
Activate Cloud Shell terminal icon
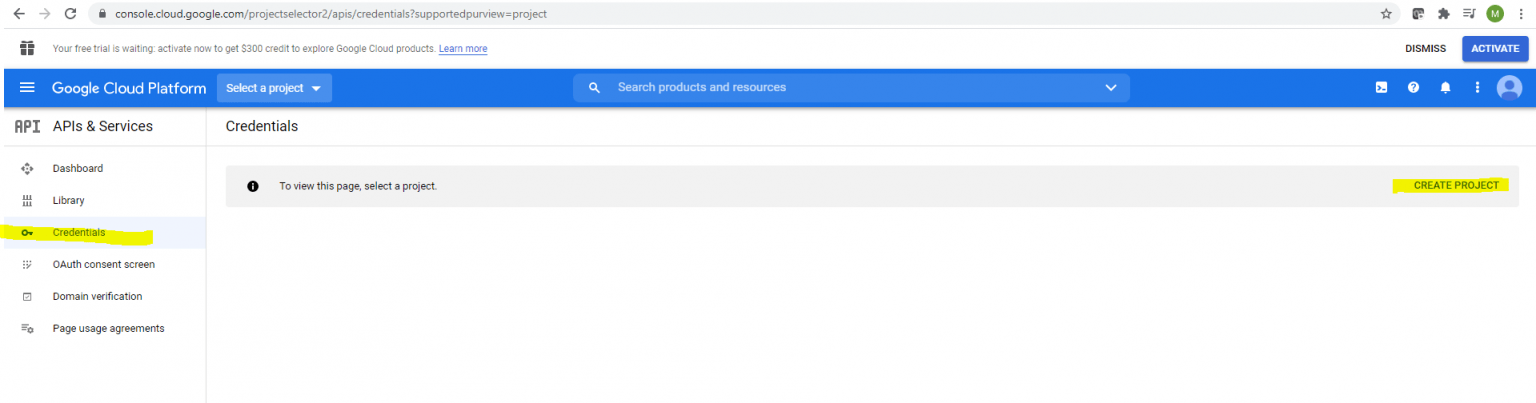point(1381,88)
